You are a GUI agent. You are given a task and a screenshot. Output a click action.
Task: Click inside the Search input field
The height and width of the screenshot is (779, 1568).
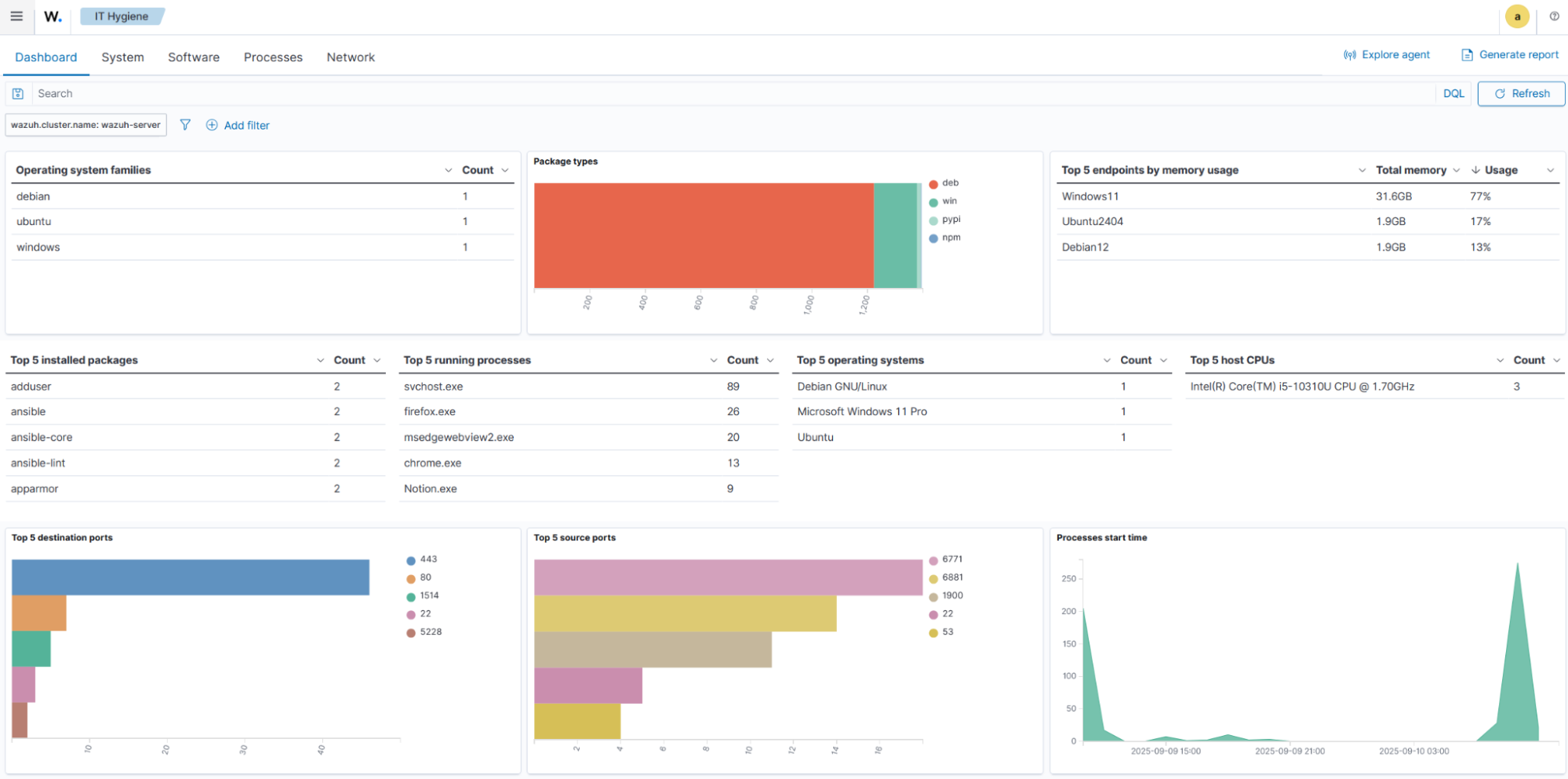[x=314, y=93]
